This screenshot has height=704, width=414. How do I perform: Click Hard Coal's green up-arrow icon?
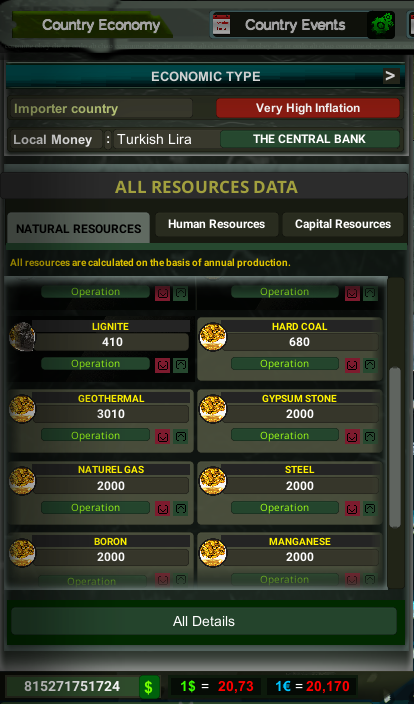pyautogui.click(x=370, y=365)
